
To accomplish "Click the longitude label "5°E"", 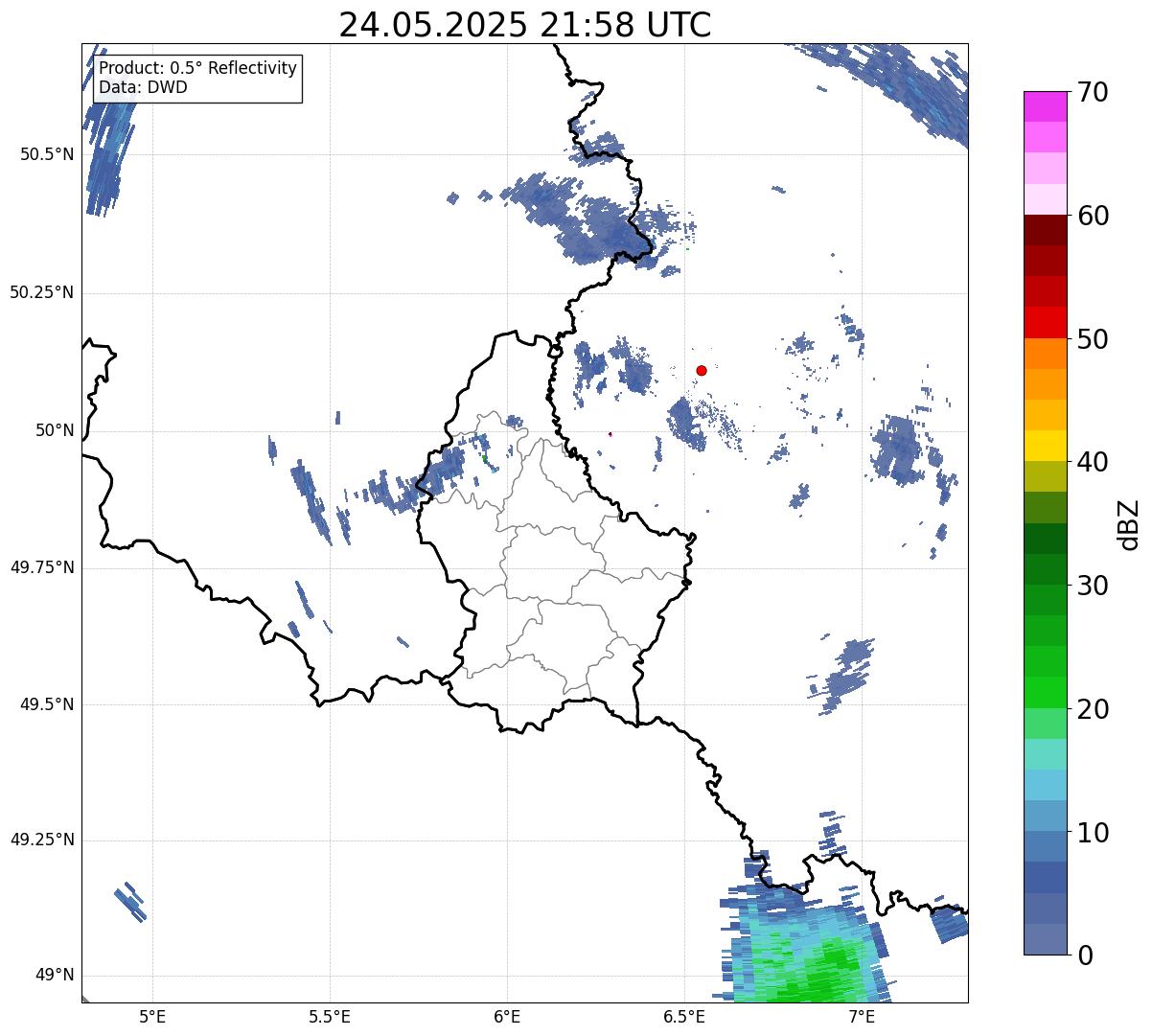I will point(152,1016).
